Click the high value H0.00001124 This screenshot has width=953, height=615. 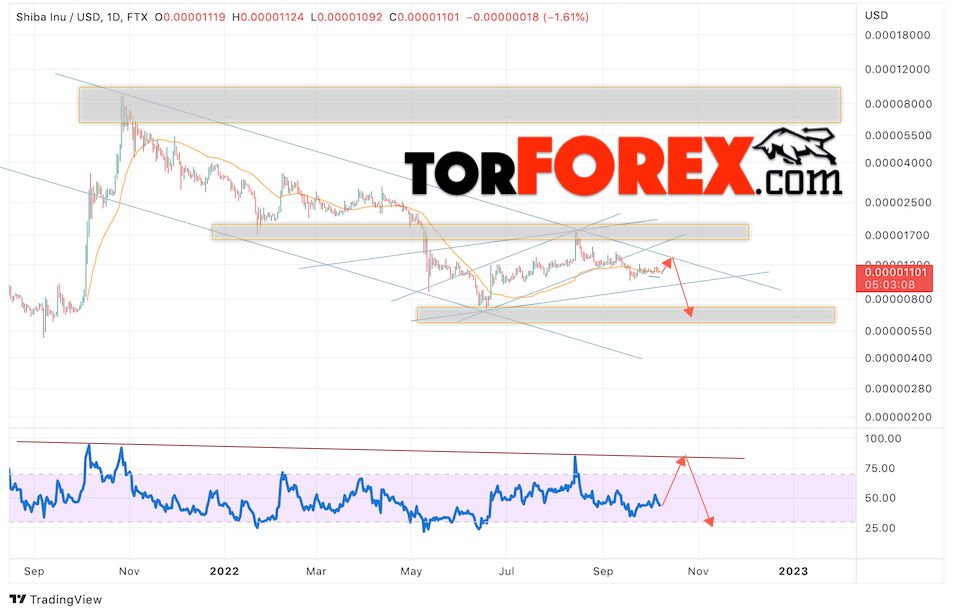268,17
